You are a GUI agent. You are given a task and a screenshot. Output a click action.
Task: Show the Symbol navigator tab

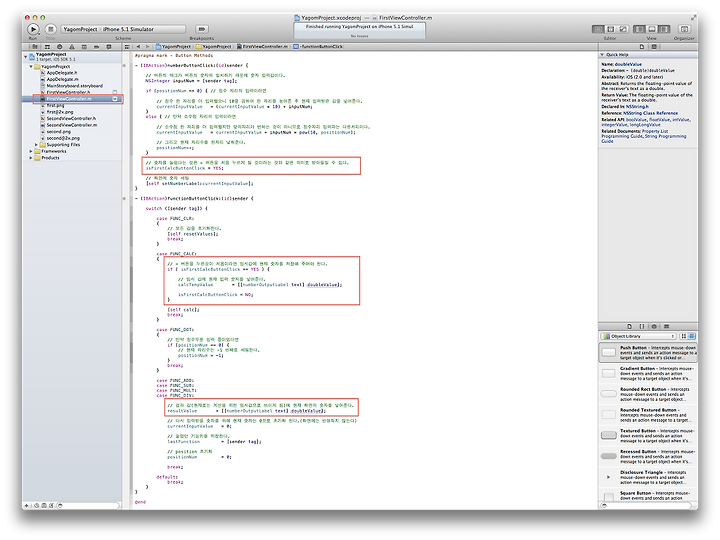47,46
